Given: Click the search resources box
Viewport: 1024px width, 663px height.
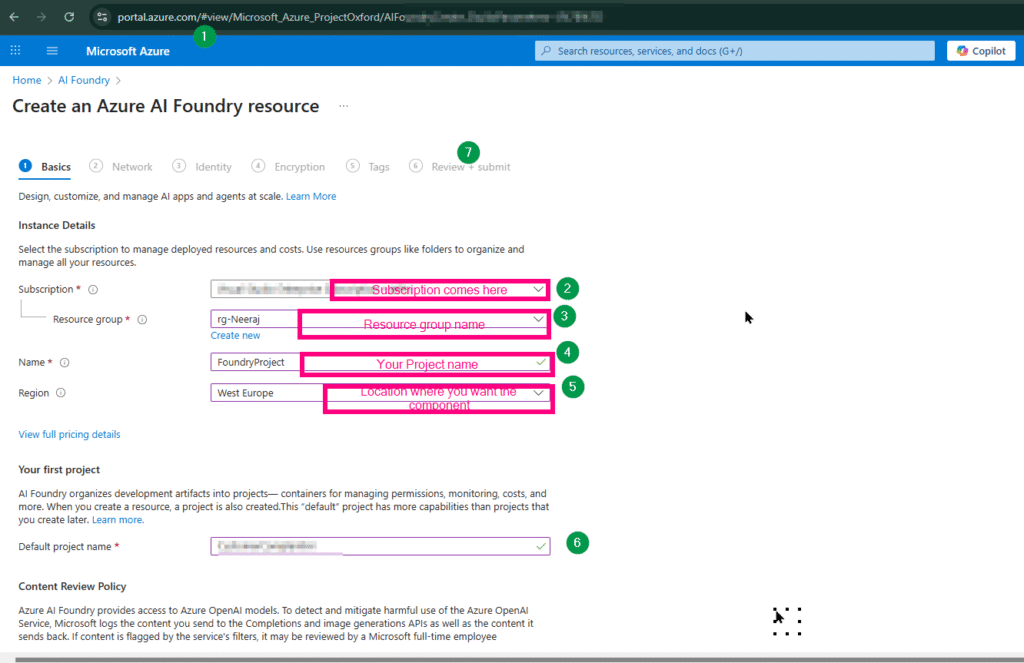Looking at the screenshot, I should point(735,50).
